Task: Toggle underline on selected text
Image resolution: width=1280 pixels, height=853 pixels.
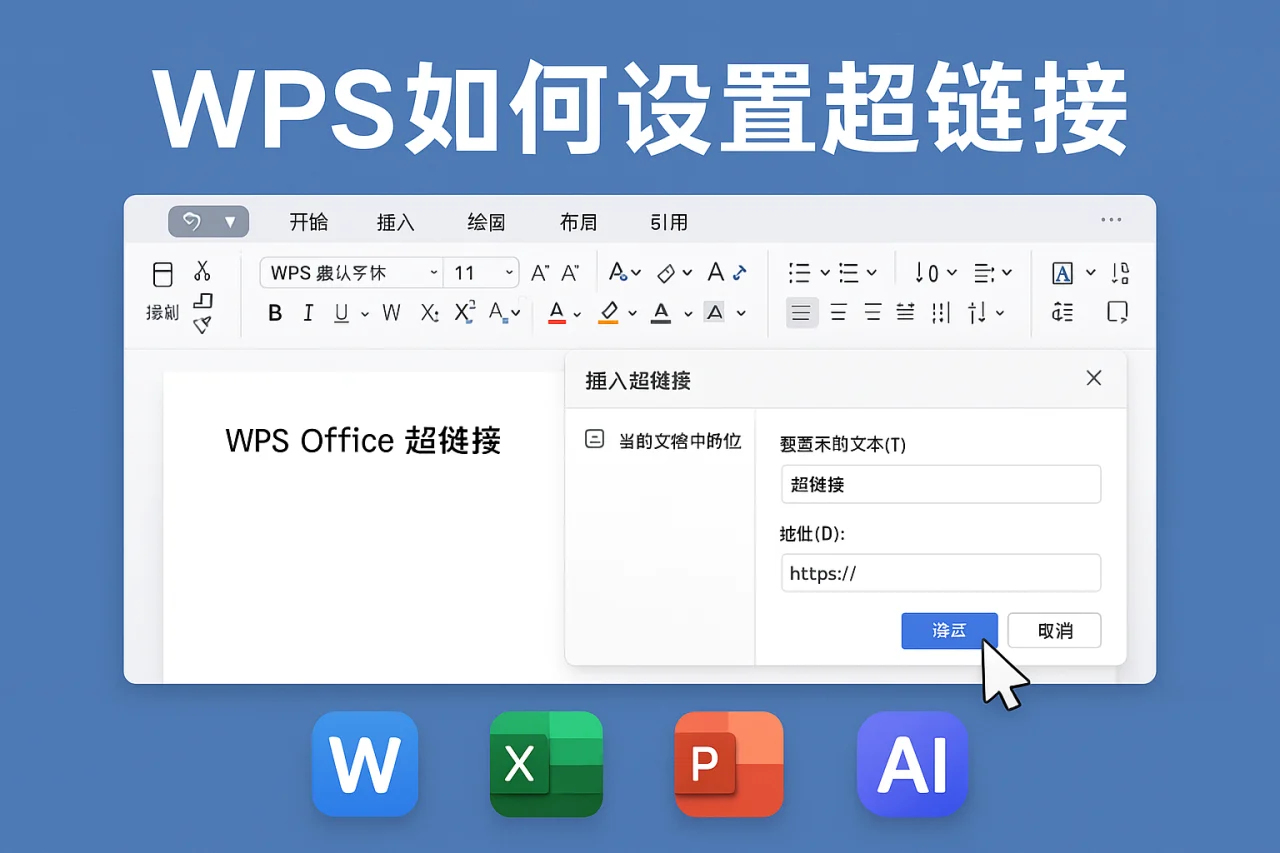Action: (x=339, y=312)
